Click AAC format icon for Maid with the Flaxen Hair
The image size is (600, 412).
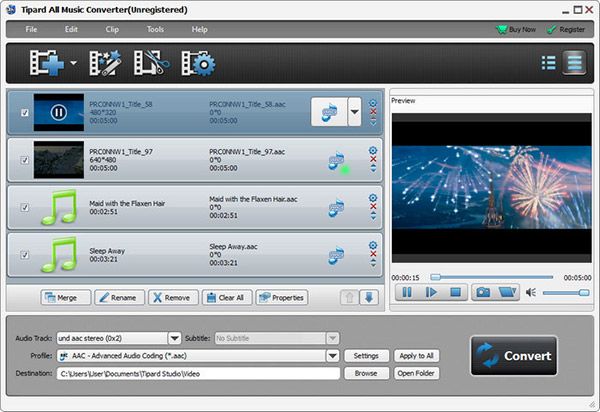(x=336, y=208)
